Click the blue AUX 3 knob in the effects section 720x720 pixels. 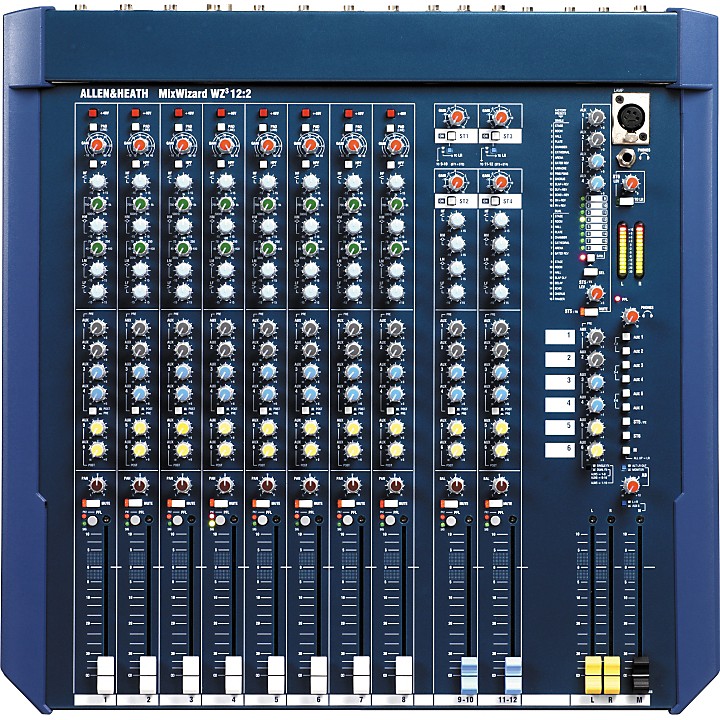pos(596,161)
